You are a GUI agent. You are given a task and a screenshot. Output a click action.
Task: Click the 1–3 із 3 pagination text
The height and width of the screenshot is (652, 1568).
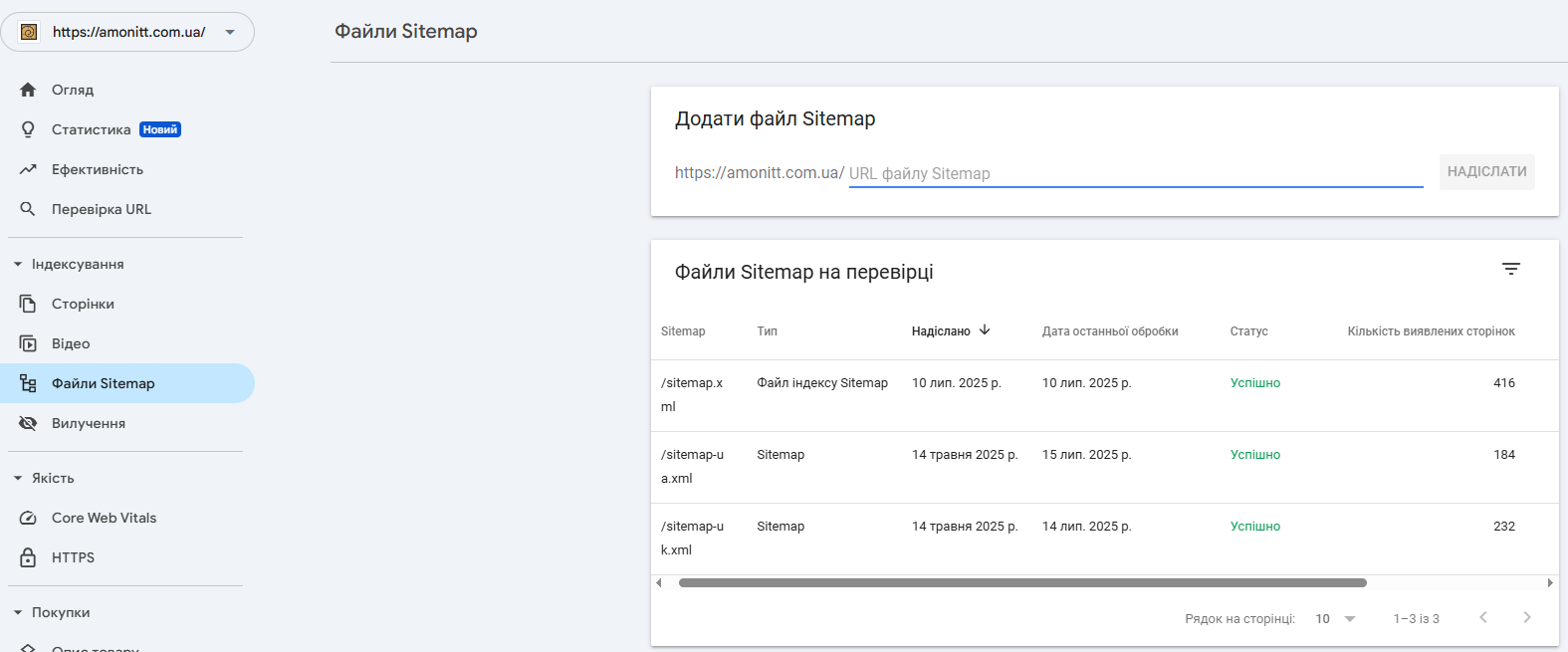point(1417,619)
